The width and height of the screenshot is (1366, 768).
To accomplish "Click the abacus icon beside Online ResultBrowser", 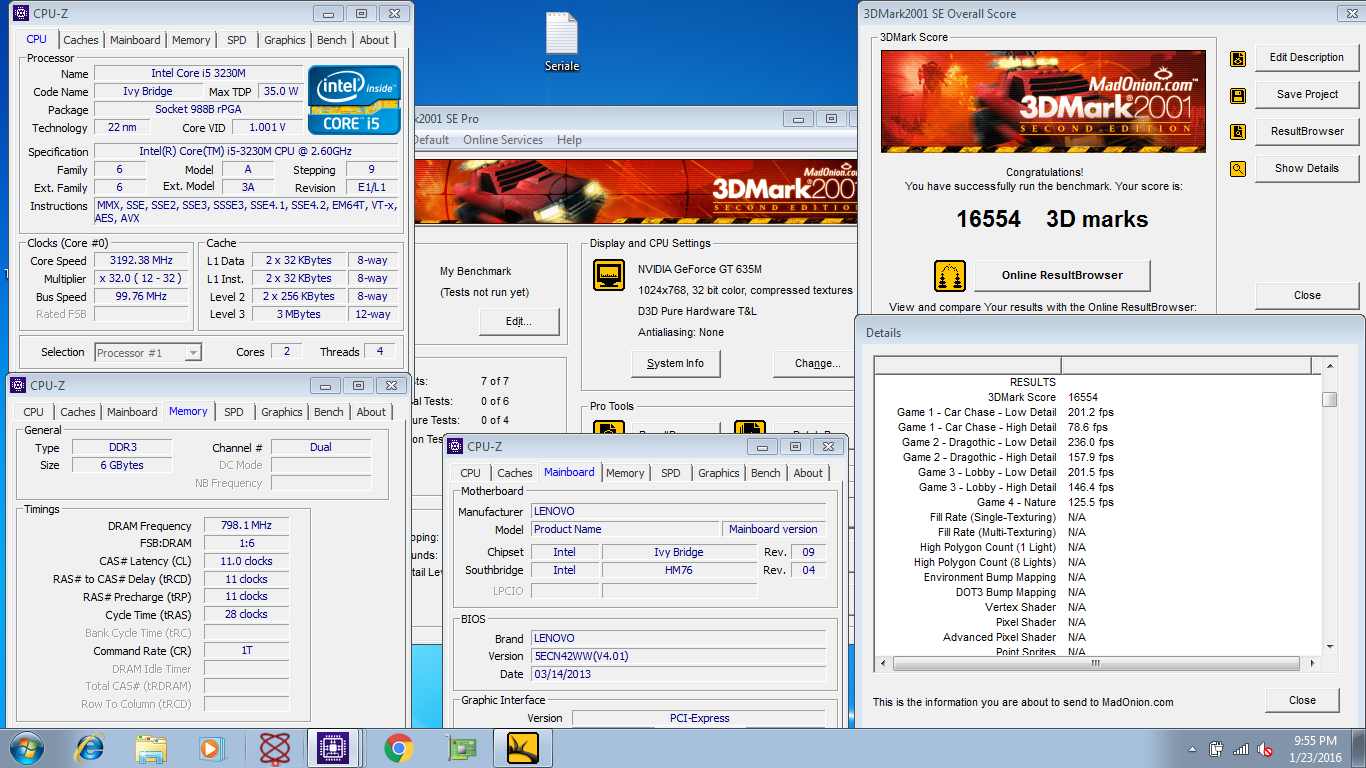I will (x=950, y=276).
